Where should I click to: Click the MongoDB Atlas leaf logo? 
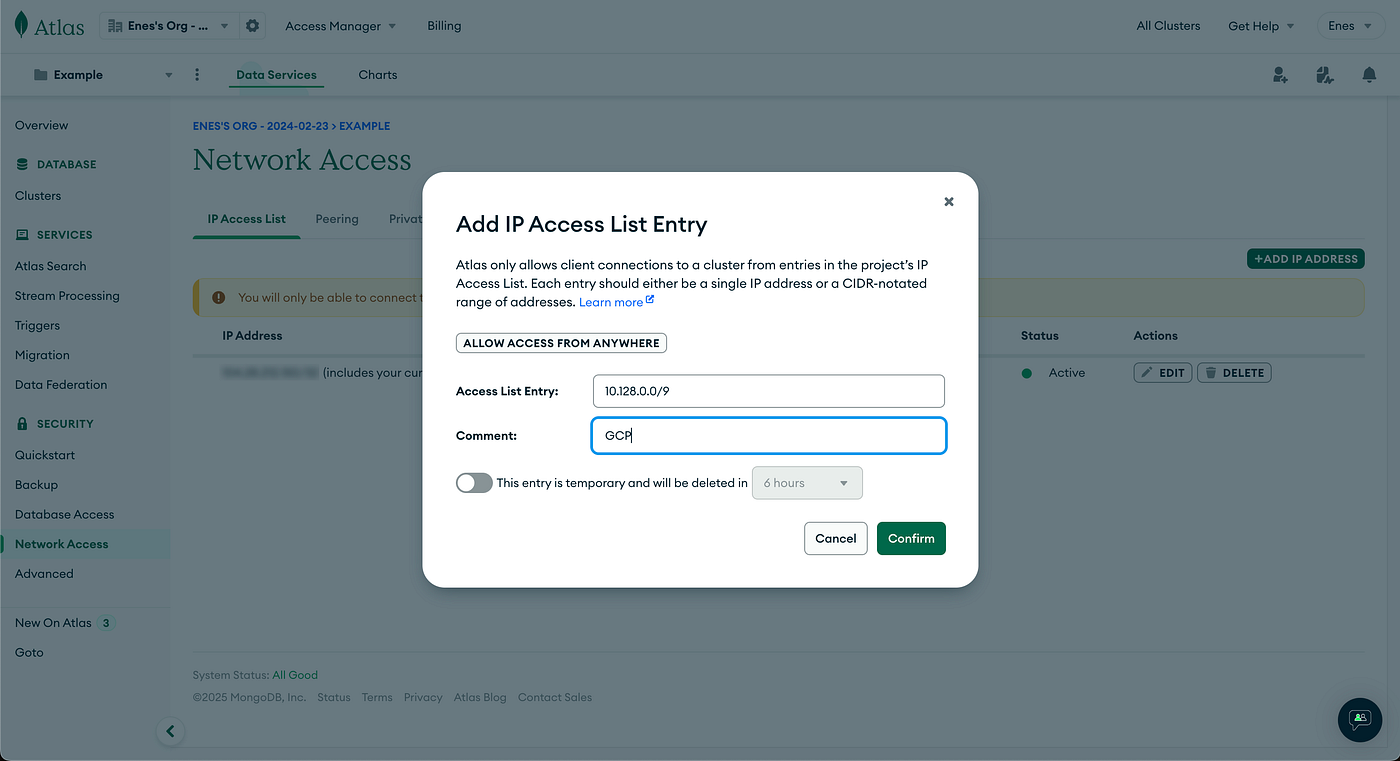[22, 26]
